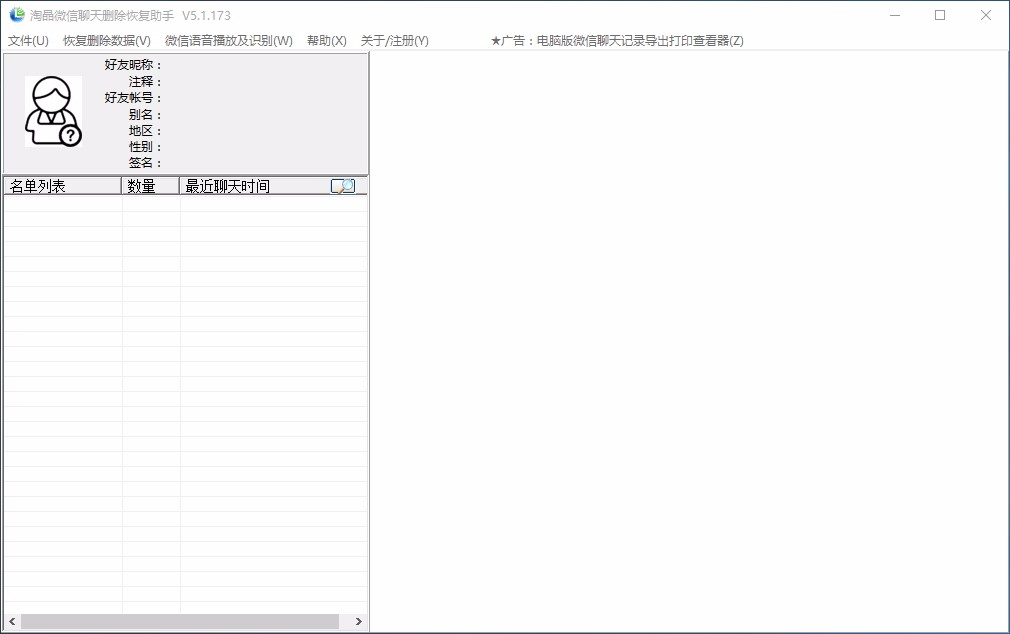This screenshot has width=1010, height=634.
Task: Open the 恢复删除数据(V) menu
Action: [x=107, y=41]
